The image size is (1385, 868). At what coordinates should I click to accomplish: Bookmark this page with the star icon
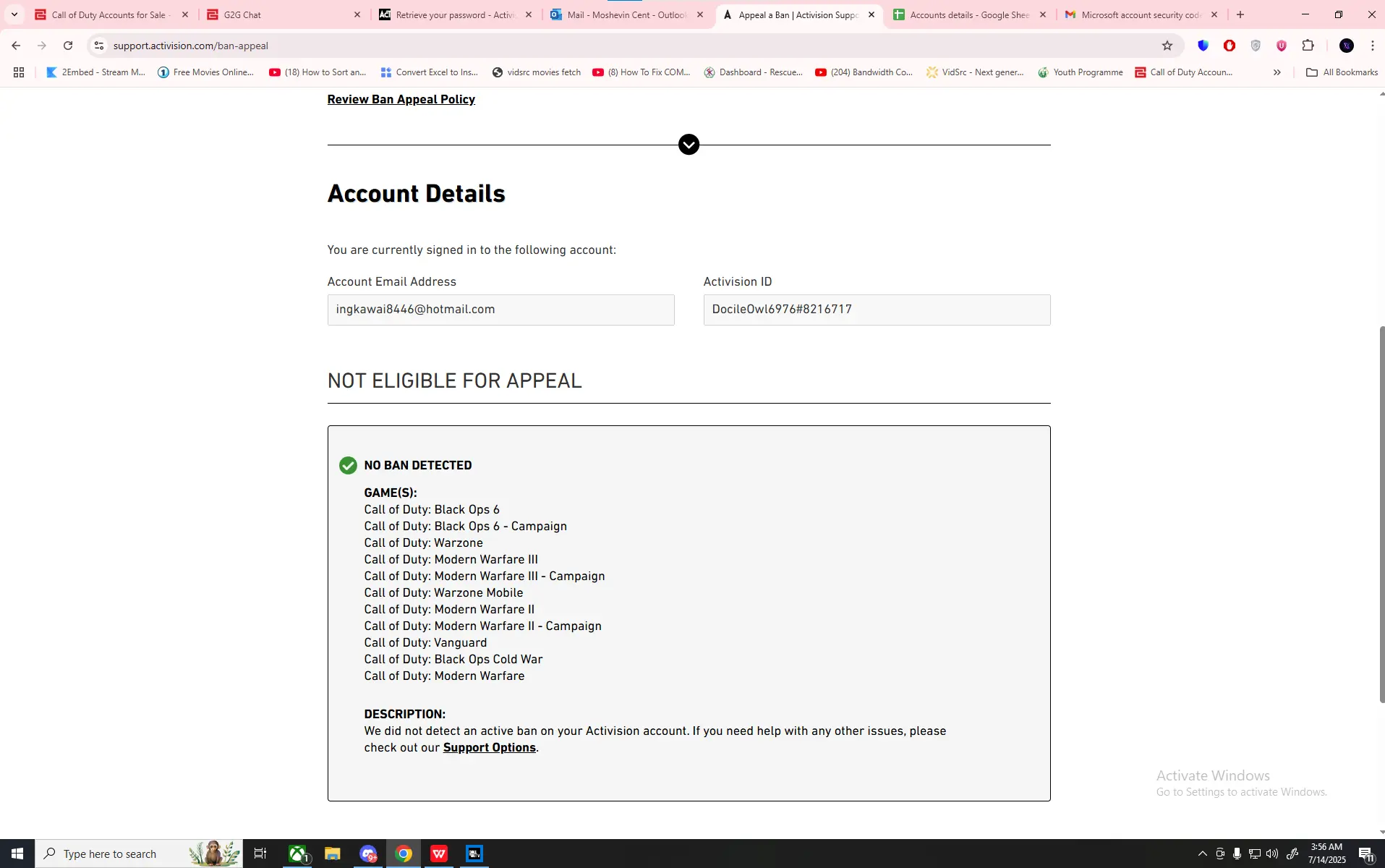[1167, 46]
